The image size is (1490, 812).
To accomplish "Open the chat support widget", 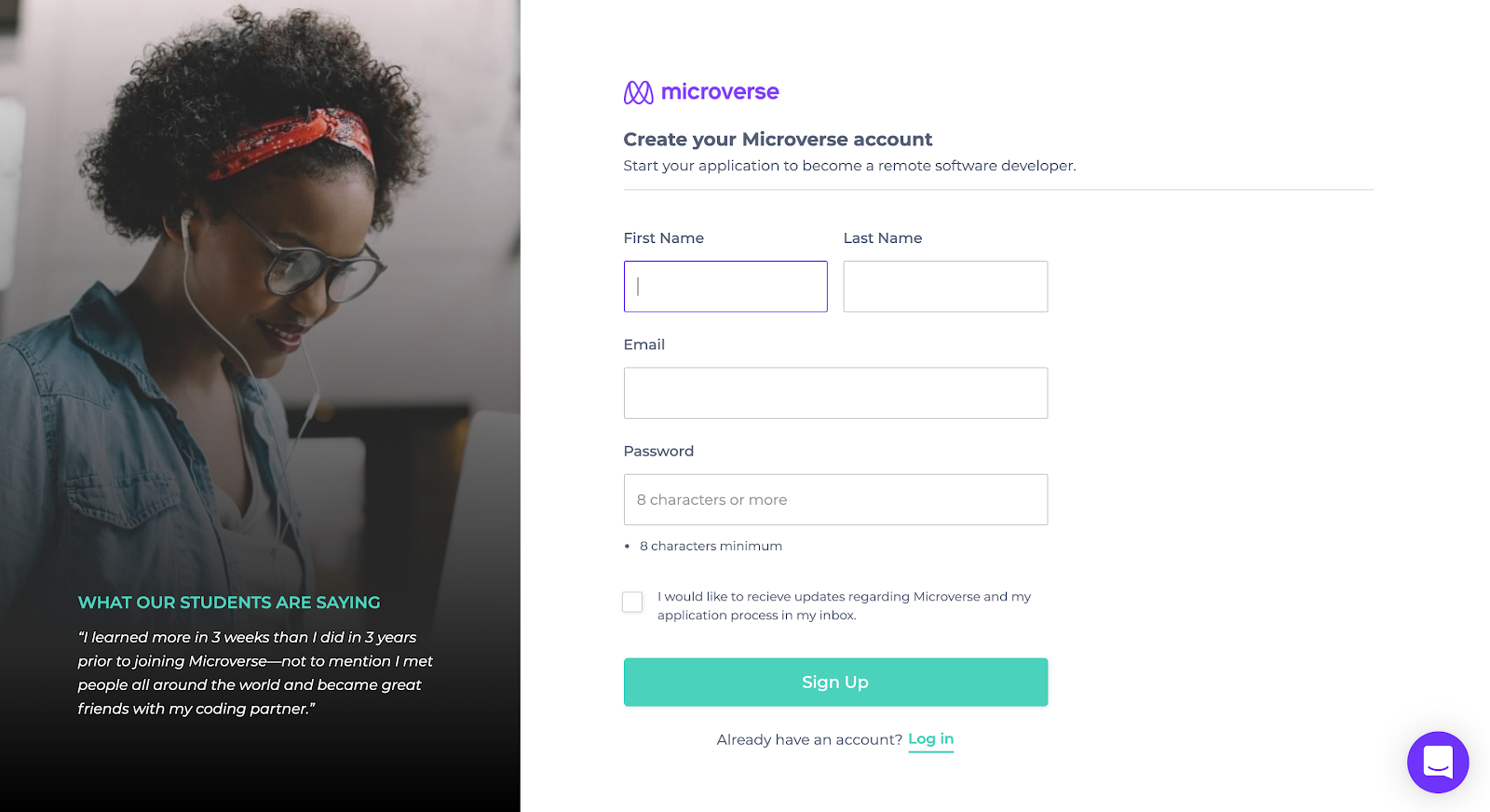I will point(1437,762).
